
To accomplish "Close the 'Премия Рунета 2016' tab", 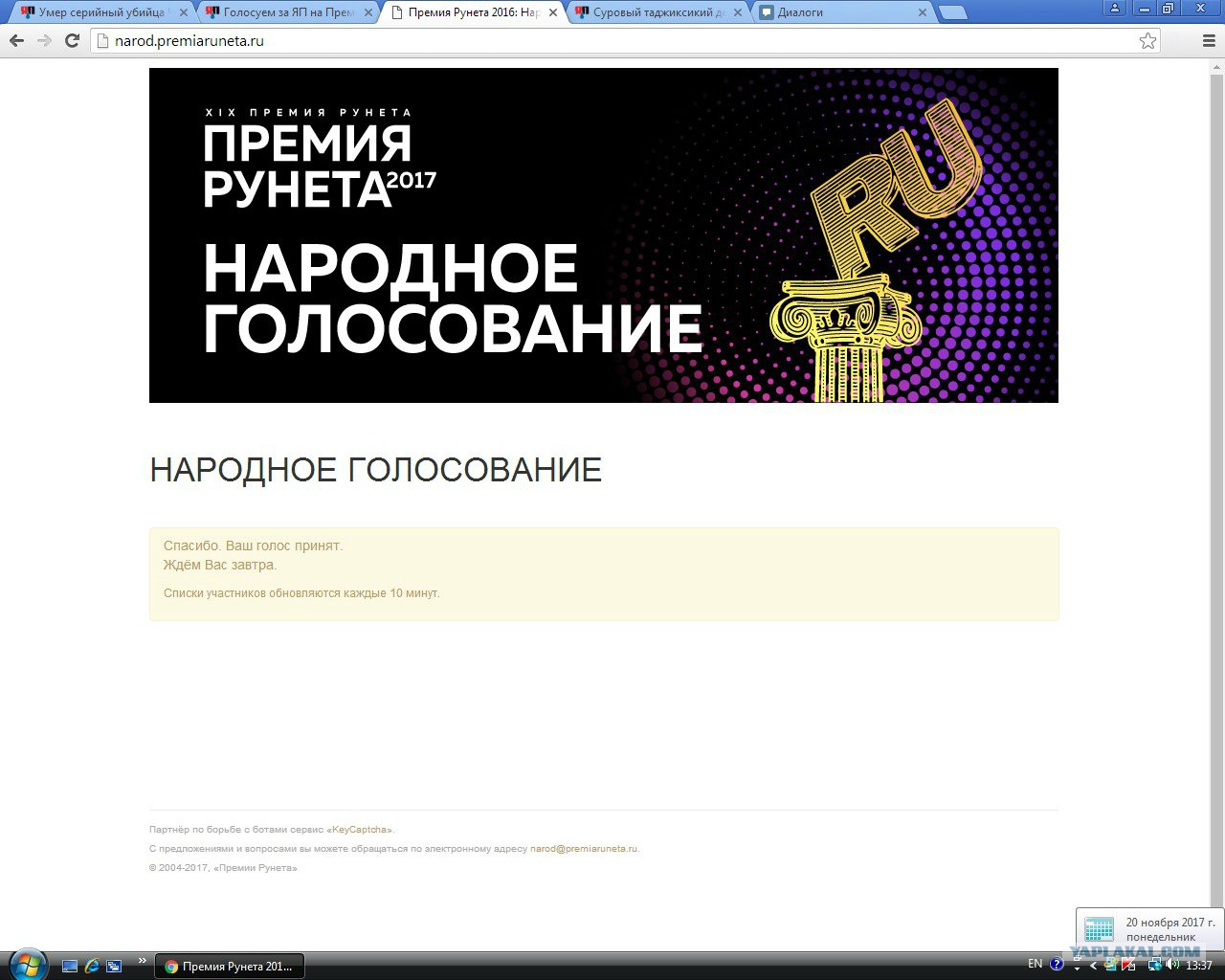I will point(552,13).
